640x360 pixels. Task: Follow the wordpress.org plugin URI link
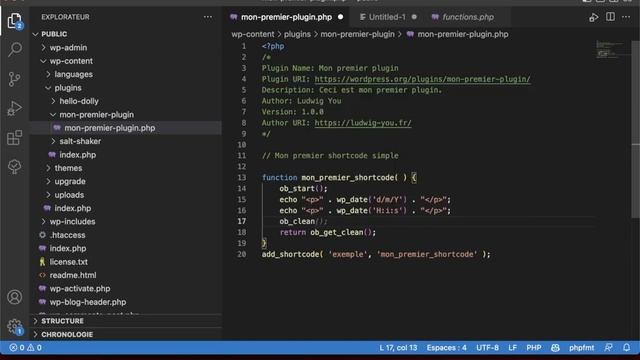click(x=422, y=79)
